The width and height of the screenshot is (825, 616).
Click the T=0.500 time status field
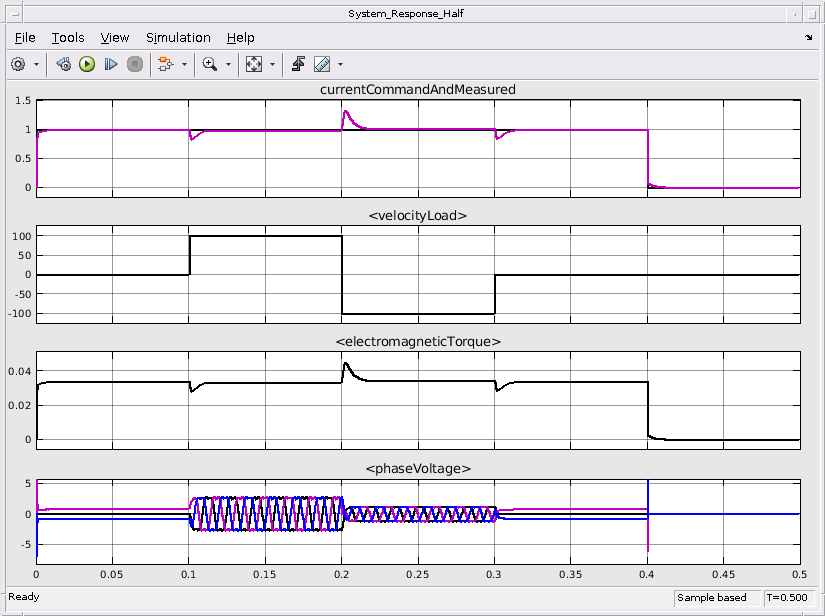coord(787,598)
